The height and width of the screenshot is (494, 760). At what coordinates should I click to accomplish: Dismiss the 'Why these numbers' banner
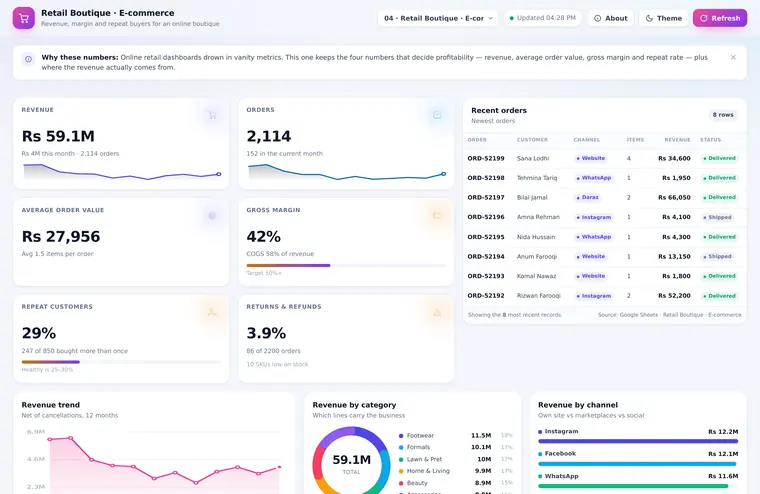point(733,57)
